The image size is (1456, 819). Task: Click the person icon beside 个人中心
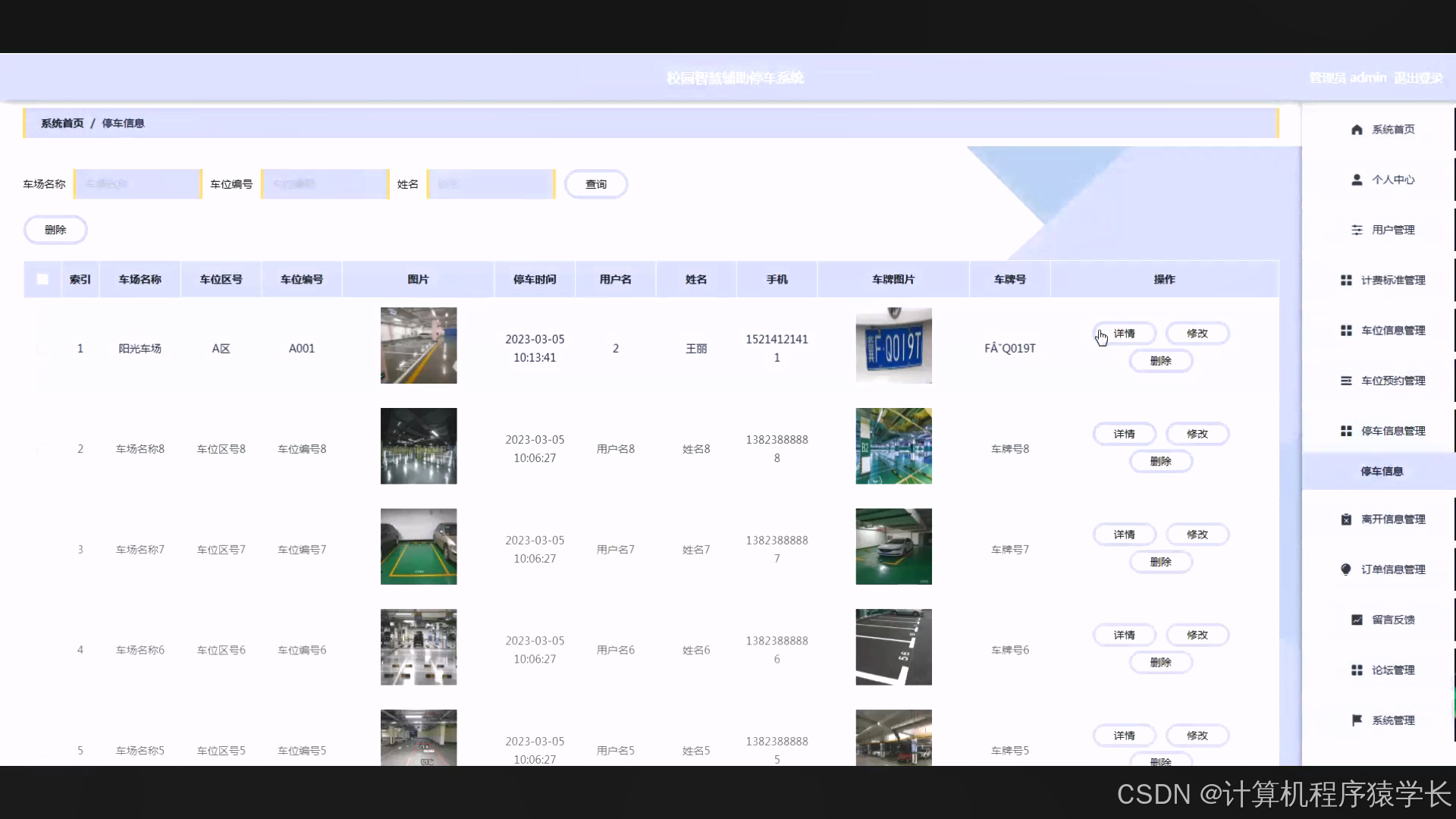pyautogui.click(x=1357, y=180)
